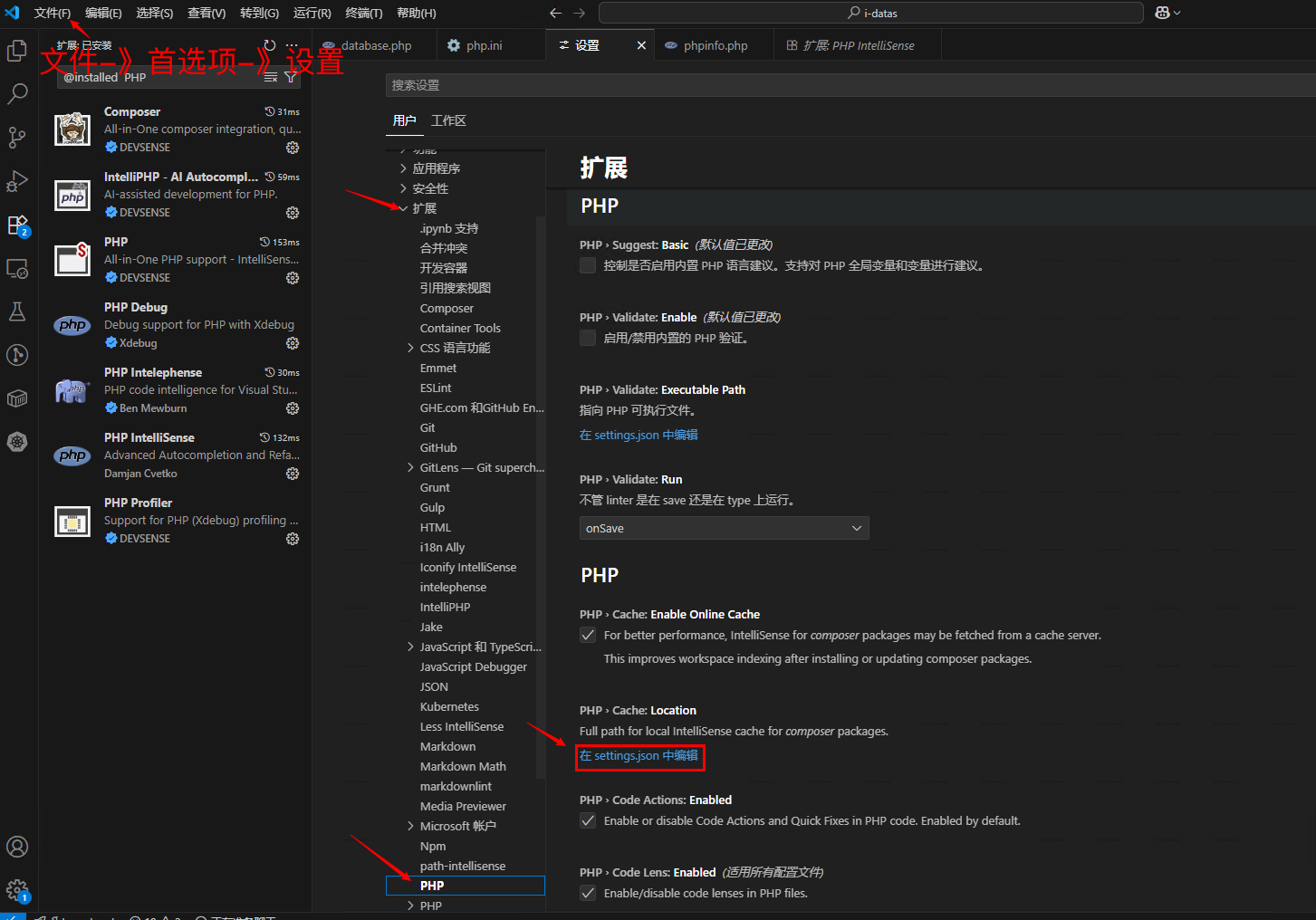The height and width of the screenshot is (920, 1316).
Task: Expand CSS 语言功能 tree node
Action: tap(410, 348)
